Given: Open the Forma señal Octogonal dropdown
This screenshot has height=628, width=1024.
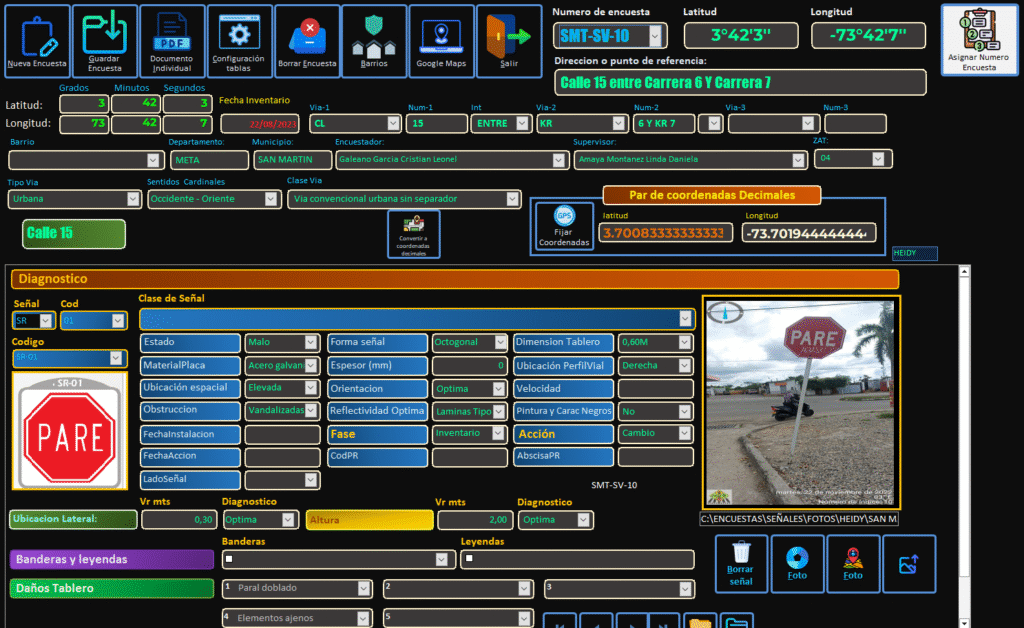Looking at the screenshot, I should (x=500, y=342).
